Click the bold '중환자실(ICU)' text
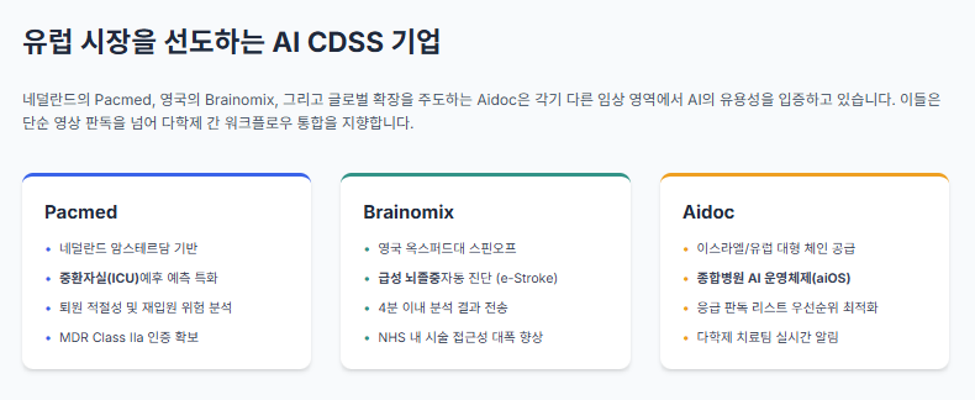This screenshot has width=975, height=400. point(93,278)
